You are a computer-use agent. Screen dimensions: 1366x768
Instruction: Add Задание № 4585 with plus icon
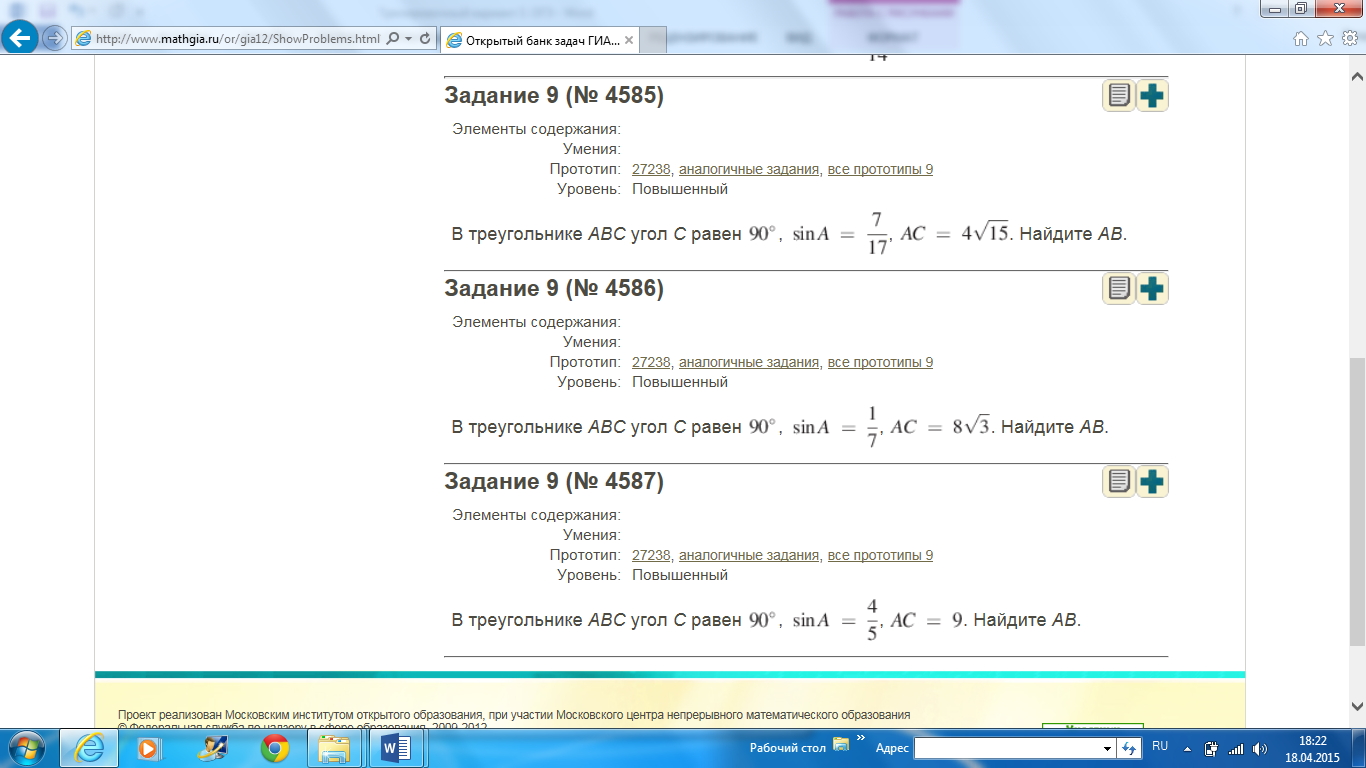[1152, 96]
